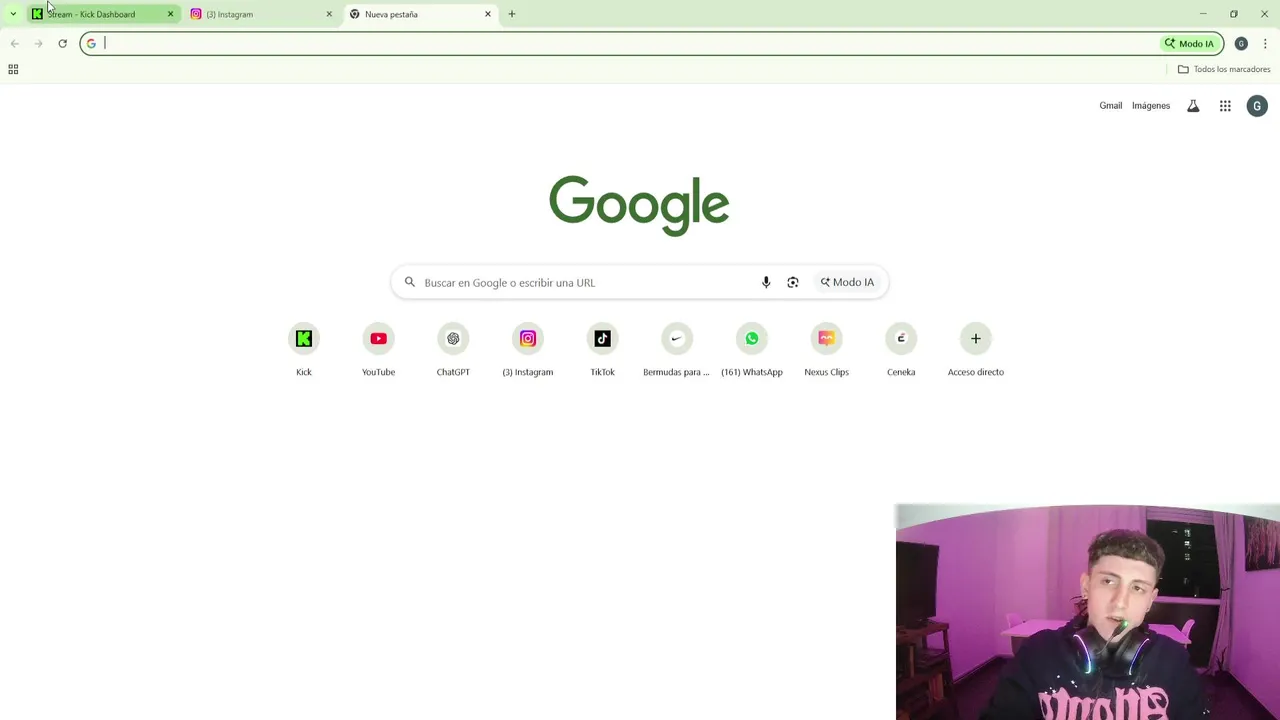Restore down the Chrome window
This screenshot has width=1280, height=720.
(1234, 14)
